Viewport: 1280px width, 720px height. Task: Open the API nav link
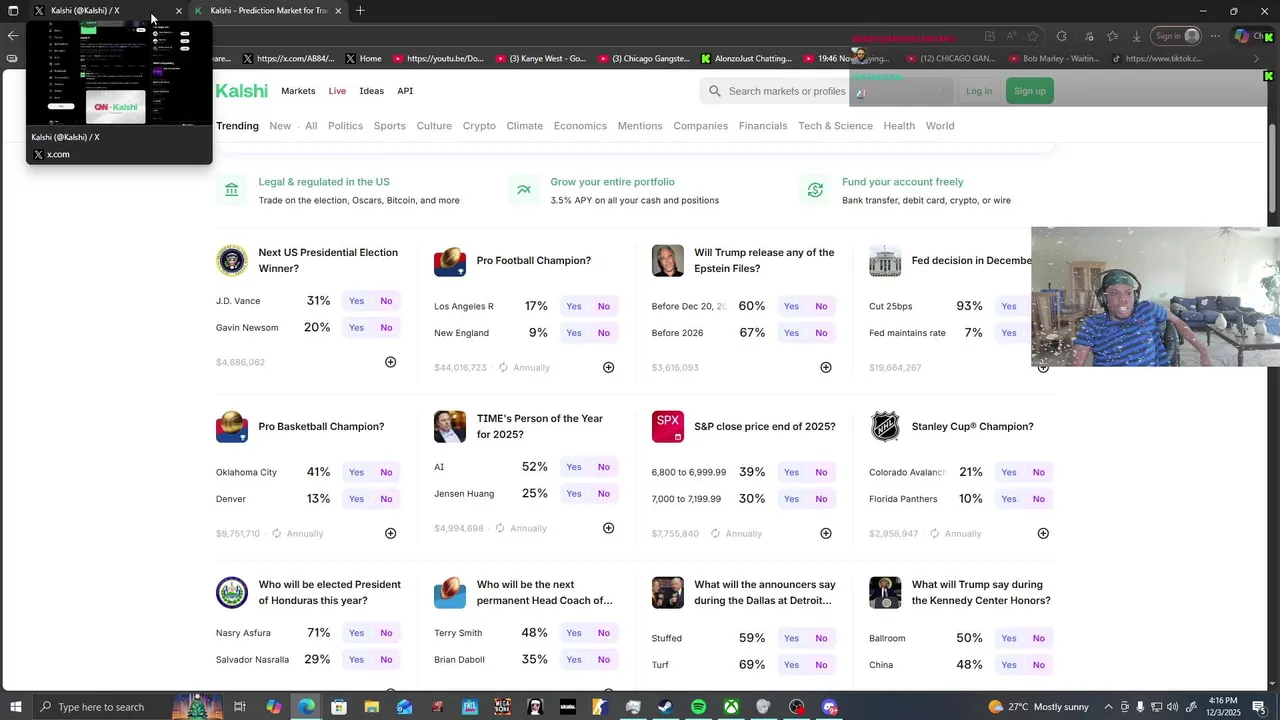pyautogui.click(x=405, y=91)
